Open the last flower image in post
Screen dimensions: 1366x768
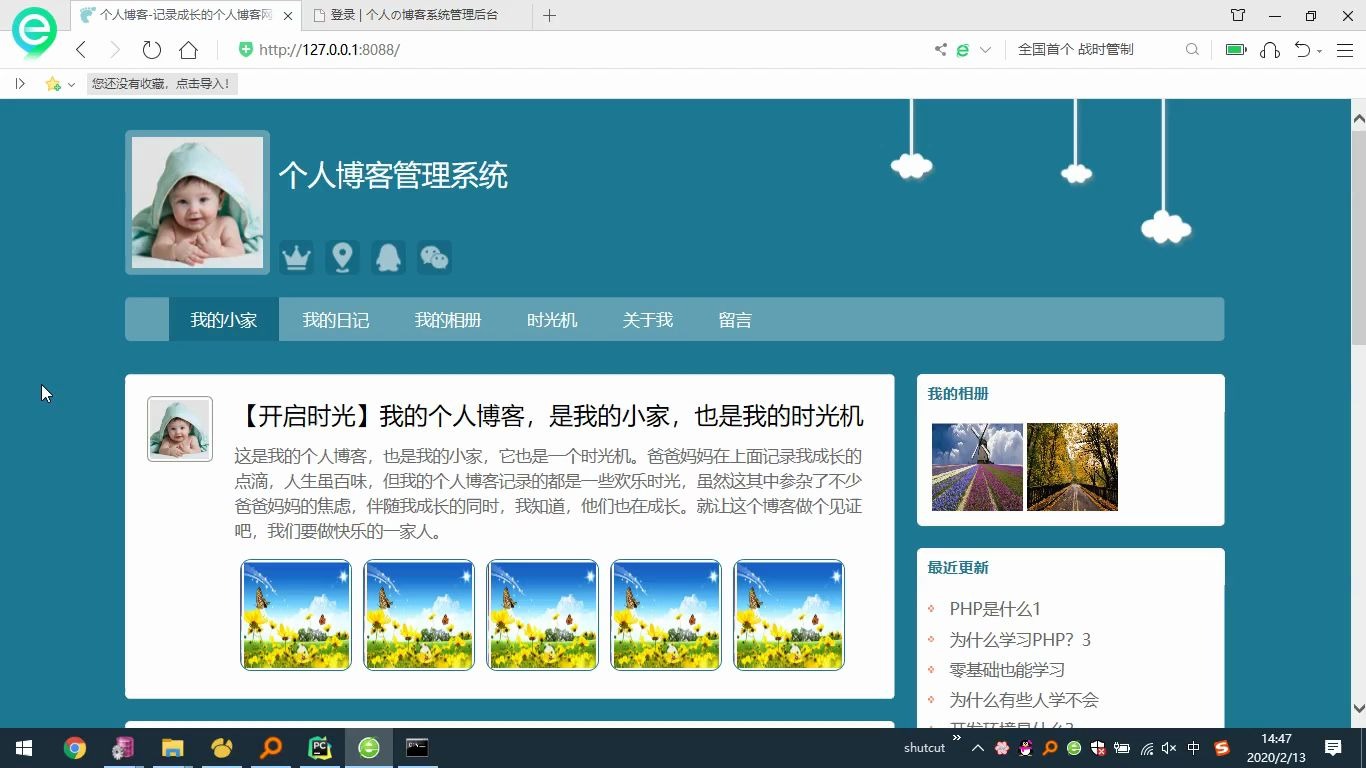point(789,615)
